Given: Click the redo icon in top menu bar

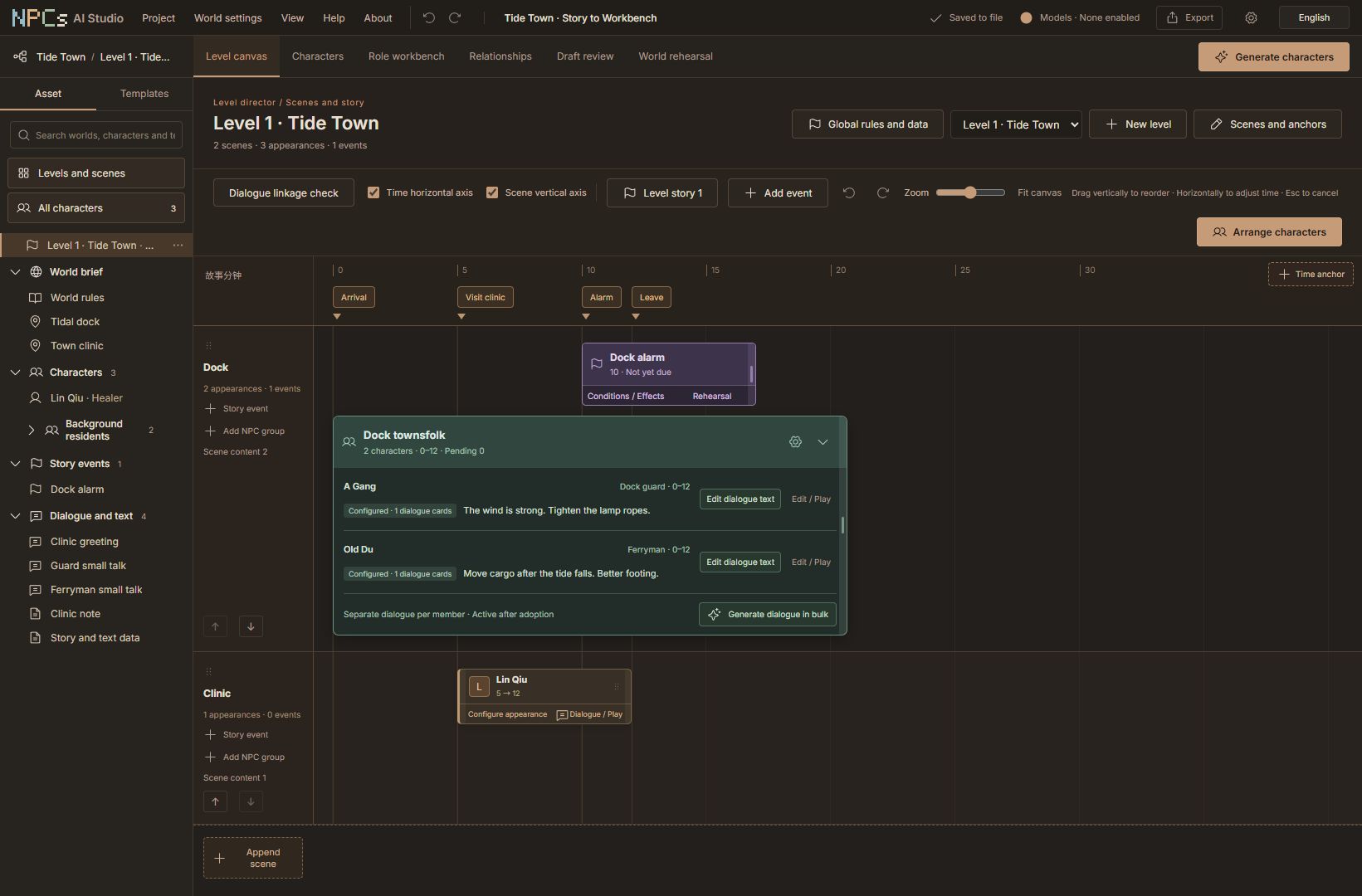Looking at the screenshot, I should (x=455, y=17).
